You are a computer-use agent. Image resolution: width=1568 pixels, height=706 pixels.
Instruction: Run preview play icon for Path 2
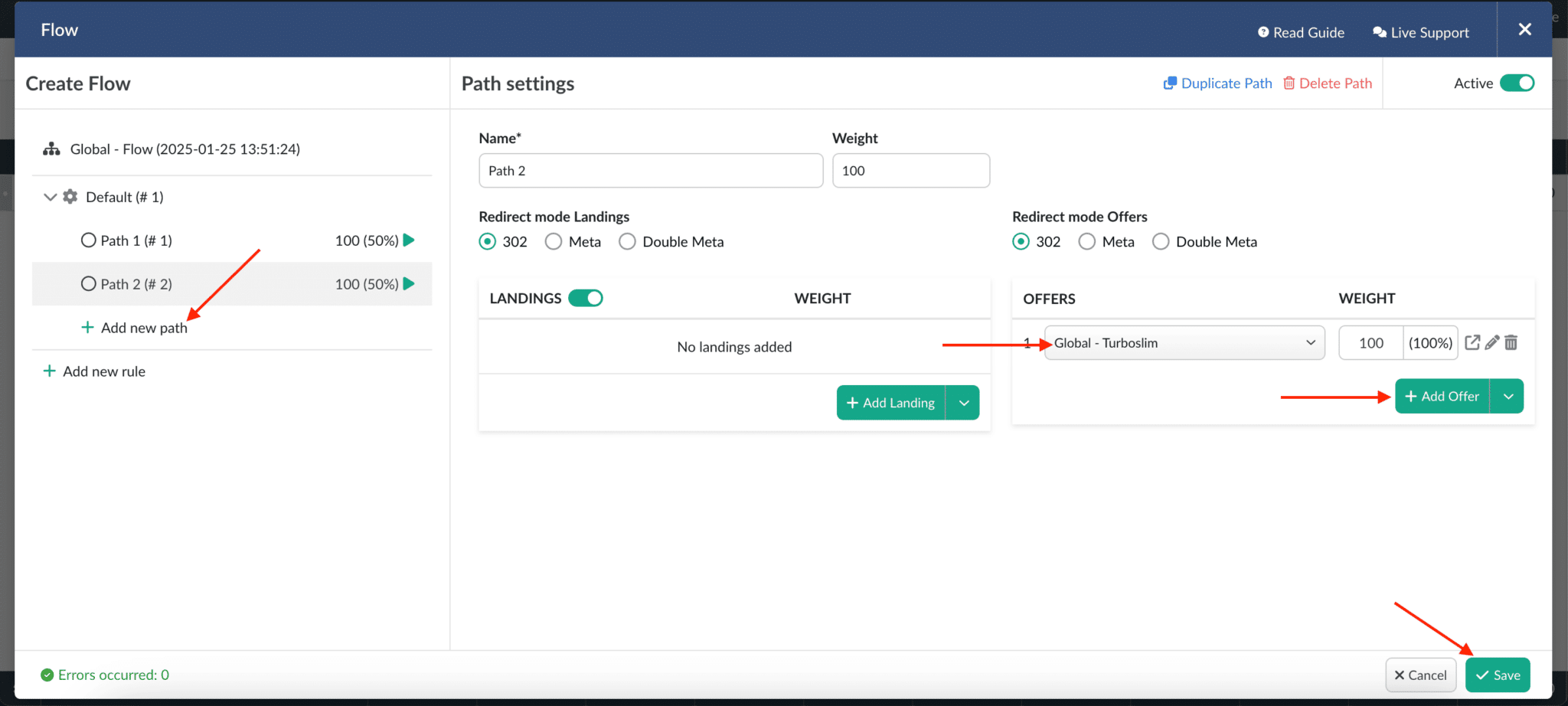click(x=409, y=283)
